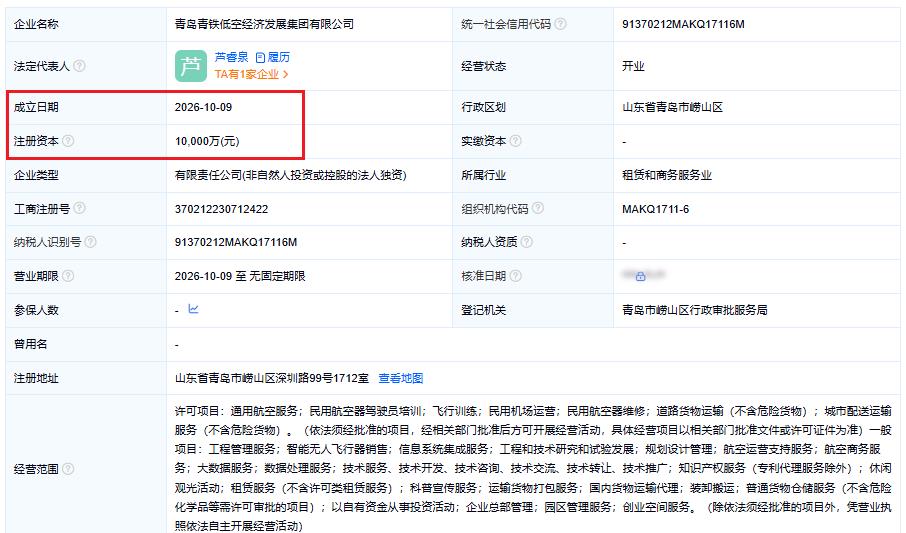906x533 pixels.
Task: Click the 企业类型 label
Action: tap(36, 175)
